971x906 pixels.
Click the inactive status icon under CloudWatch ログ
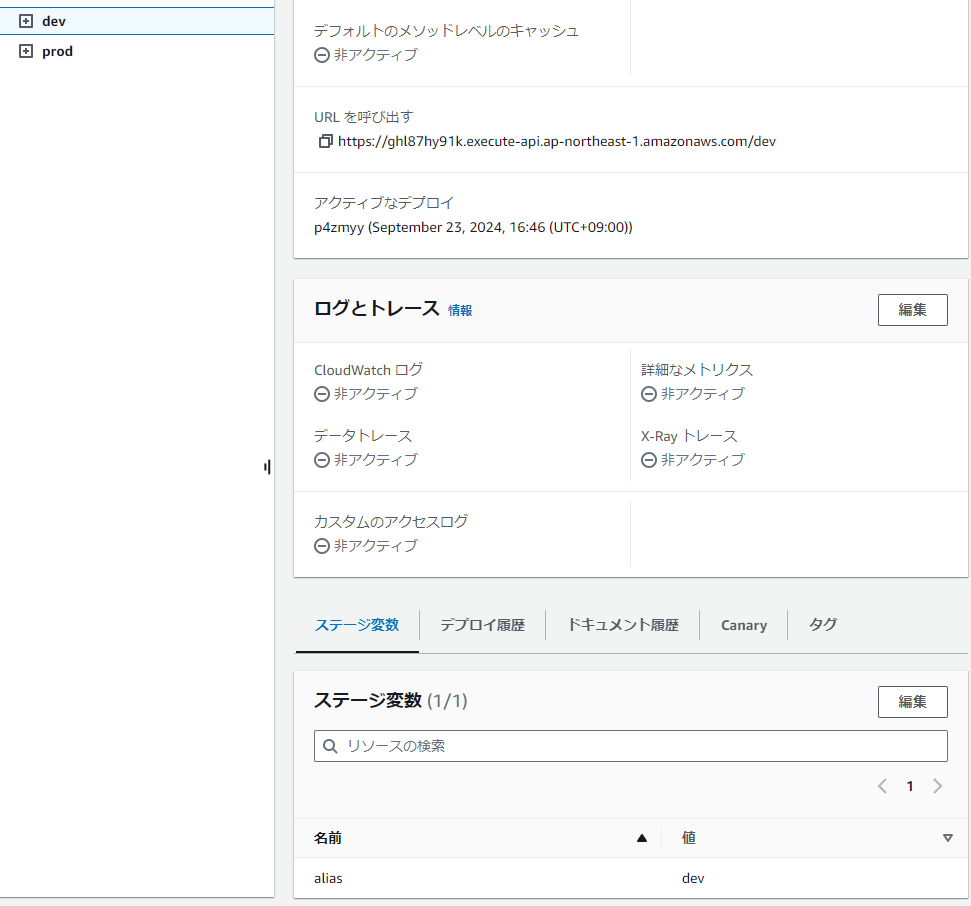click(321, 394)
